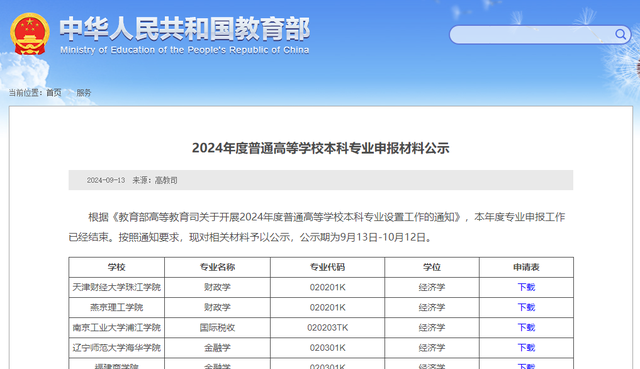Select 财政学 in the 天津财经大学珠江学院 row
This screenshot has width=640, height=369.
click(x=217, y=287)
